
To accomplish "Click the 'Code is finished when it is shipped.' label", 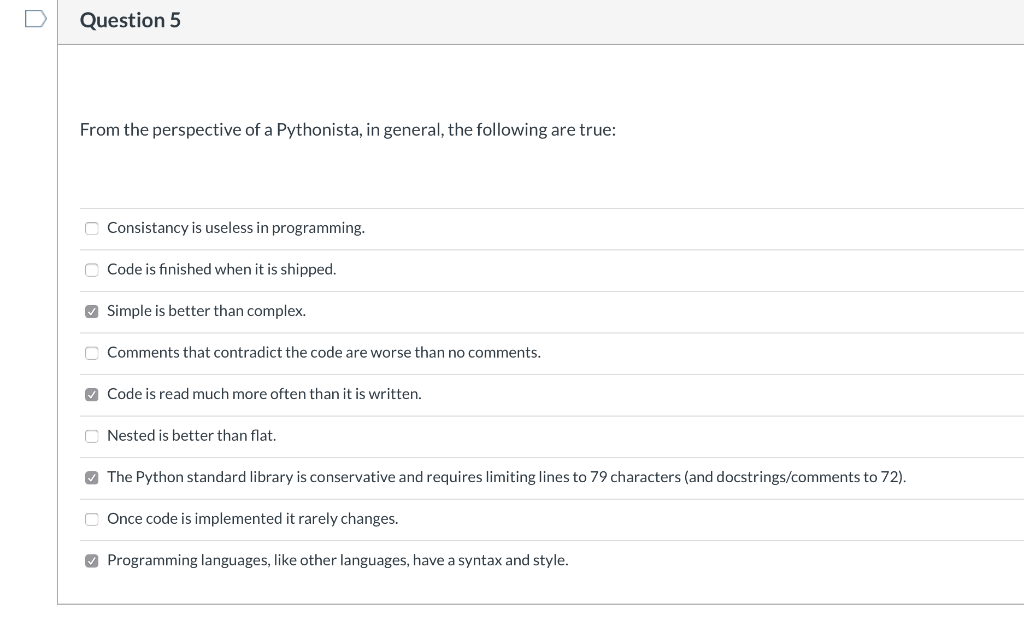I will click(x=221, y=269).
